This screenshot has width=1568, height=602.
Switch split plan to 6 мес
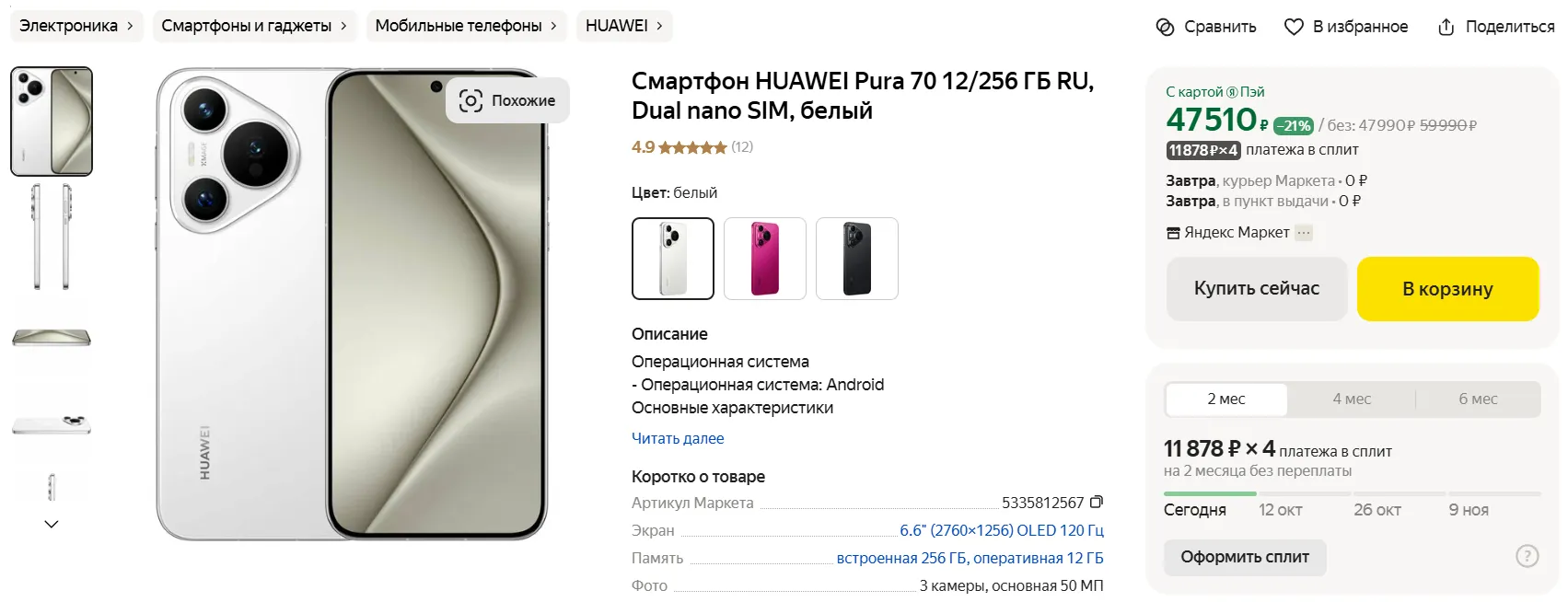coord(1478,399)
